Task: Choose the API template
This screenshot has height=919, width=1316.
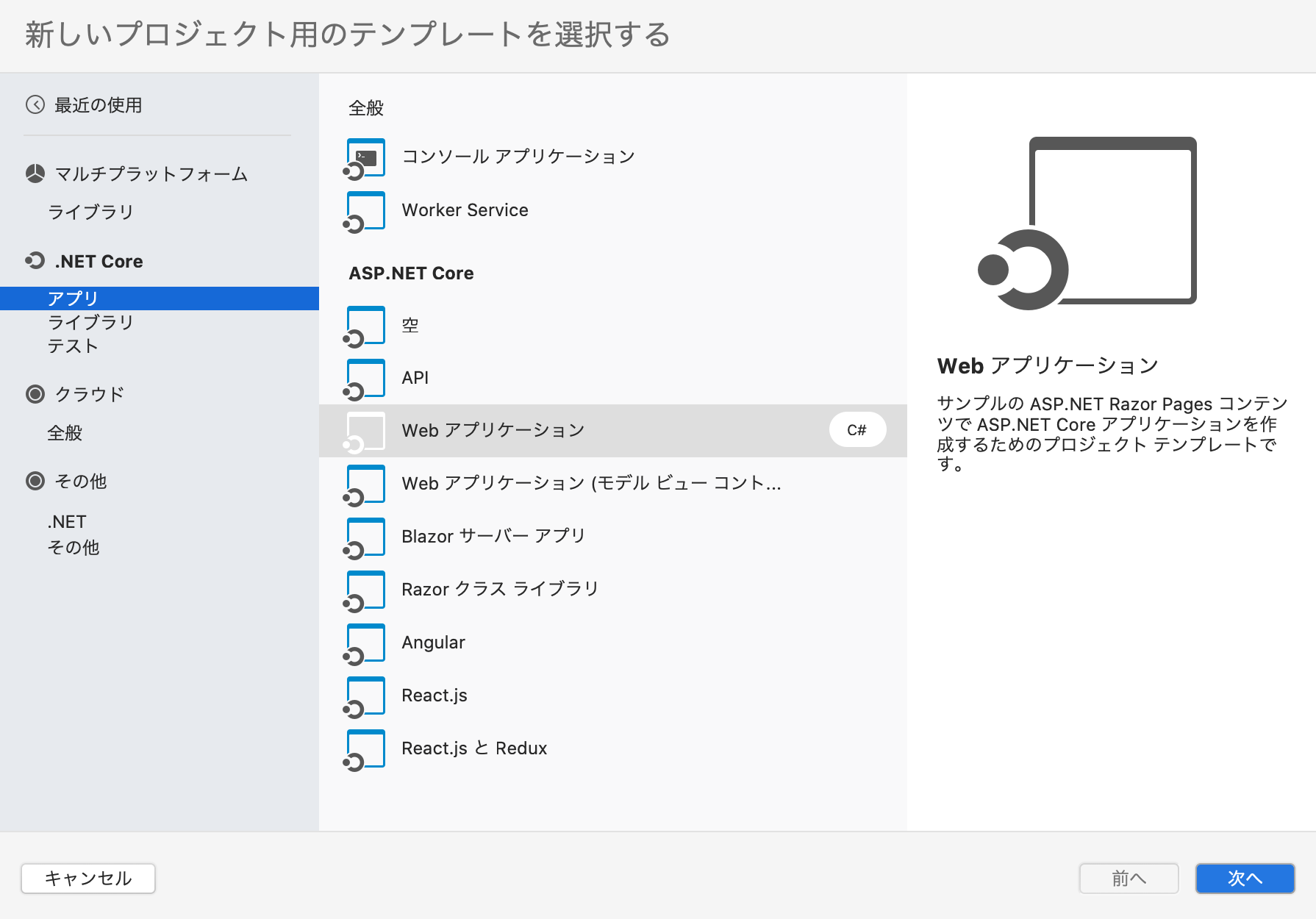Action: 613,378
